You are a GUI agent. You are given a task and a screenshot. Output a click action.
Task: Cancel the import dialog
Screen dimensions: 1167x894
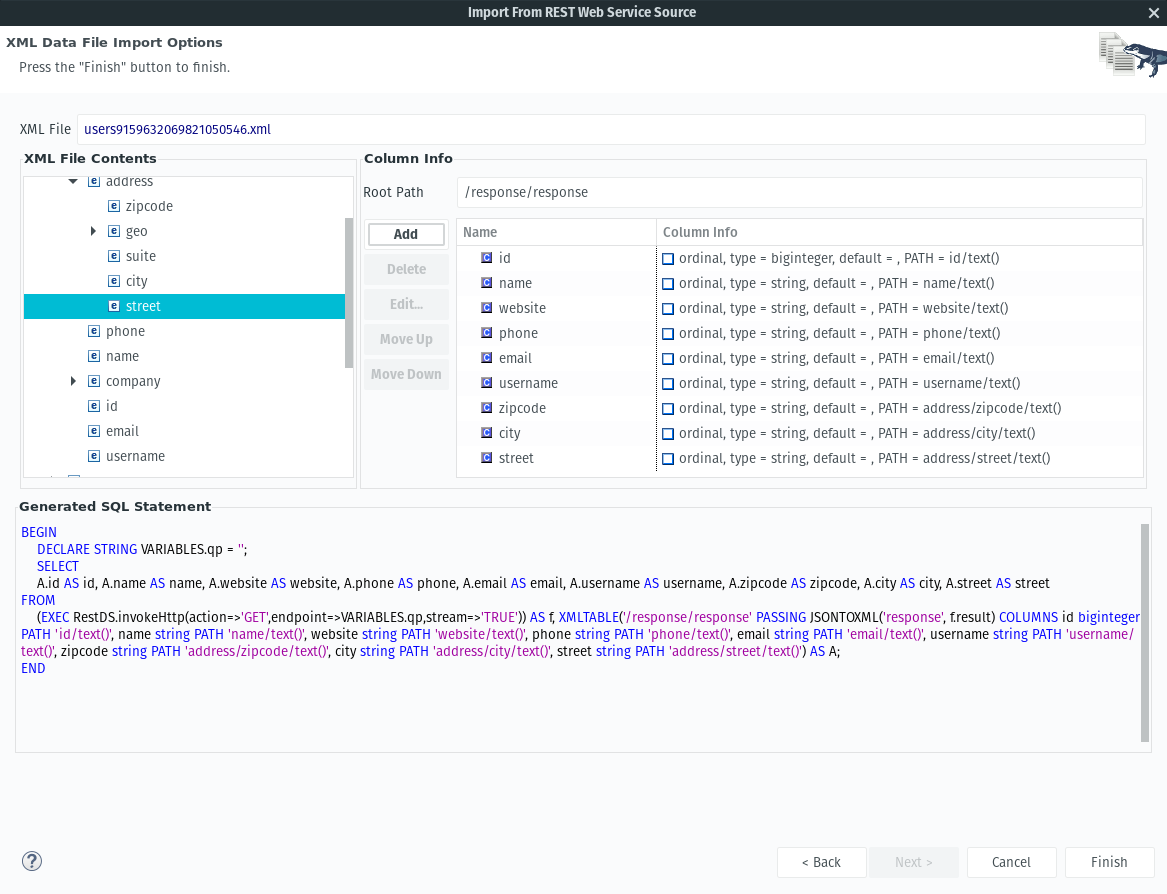1011,862
